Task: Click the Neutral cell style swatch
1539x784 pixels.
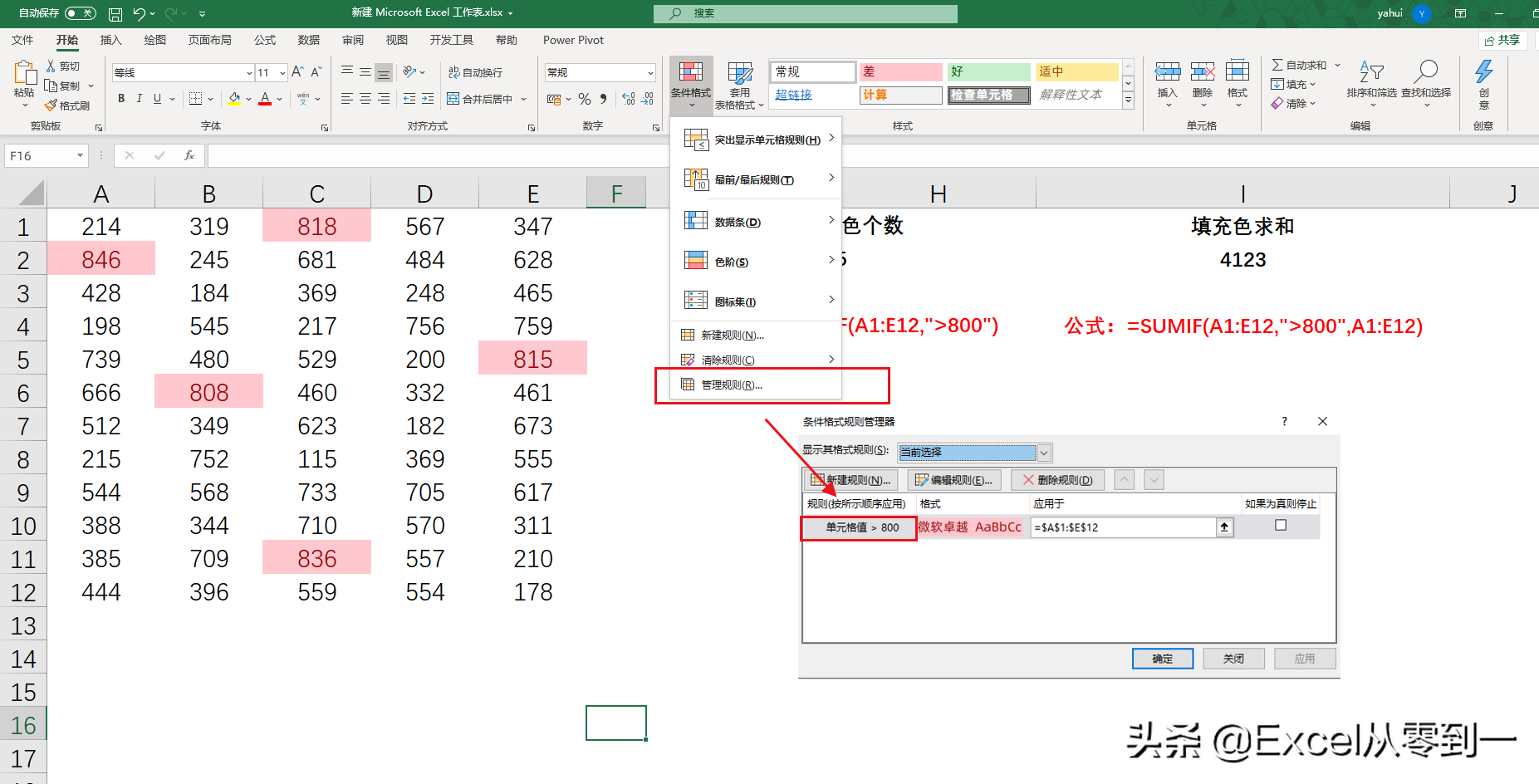Action: (1077, 71)
